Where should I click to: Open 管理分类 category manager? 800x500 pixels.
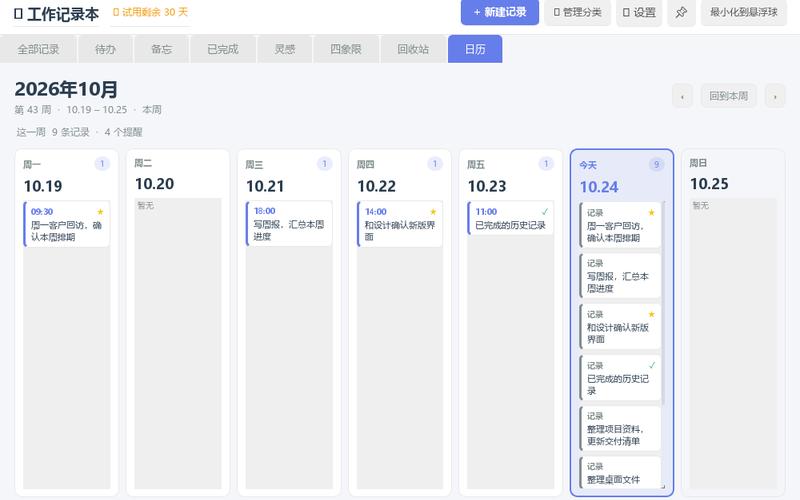tap(578, 12)
